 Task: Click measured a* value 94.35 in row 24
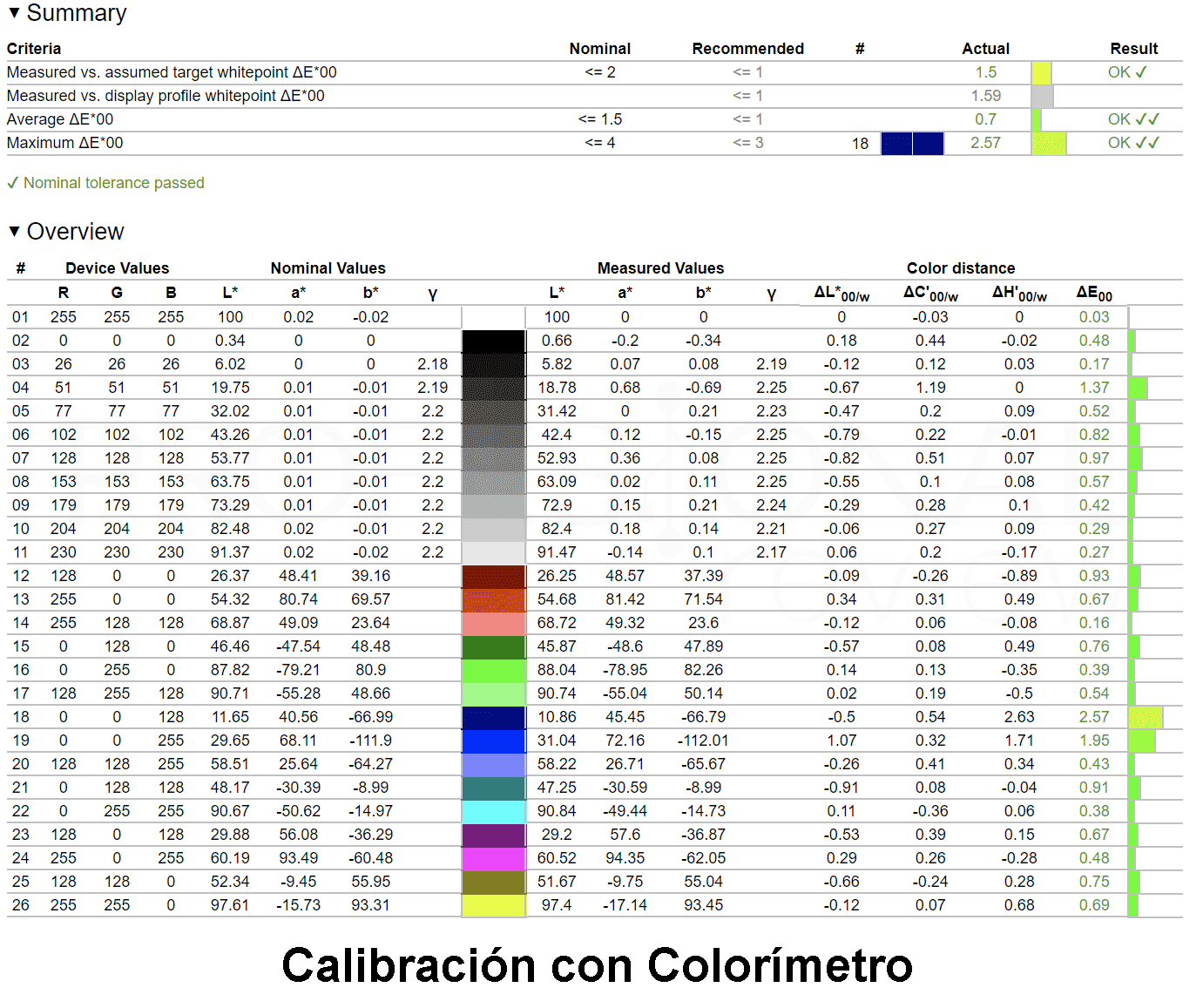(625, 858)
